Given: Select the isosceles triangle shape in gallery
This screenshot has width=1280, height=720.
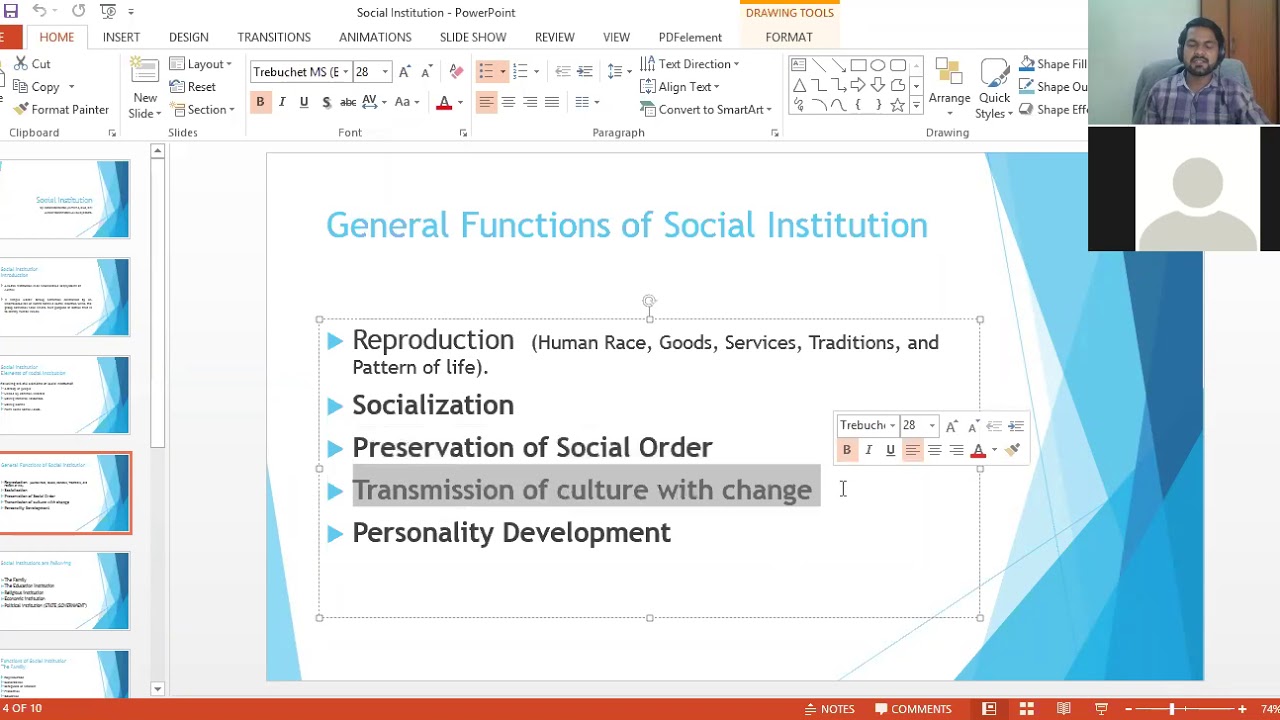Looking at the screenshot, I should 799,85.
